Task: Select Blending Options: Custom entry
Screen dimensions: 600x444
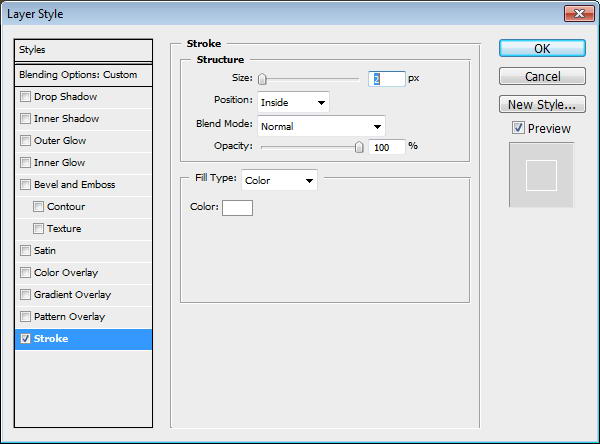Action: [x=83, y=75]
